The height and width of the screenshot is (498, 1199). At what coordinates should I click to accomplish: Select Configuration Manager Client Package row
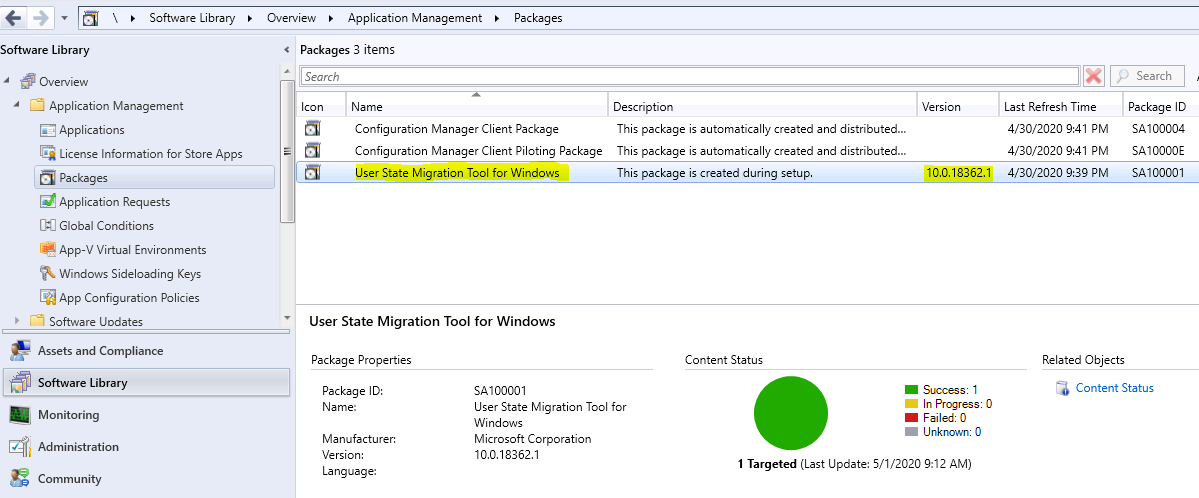pos(747,129)
